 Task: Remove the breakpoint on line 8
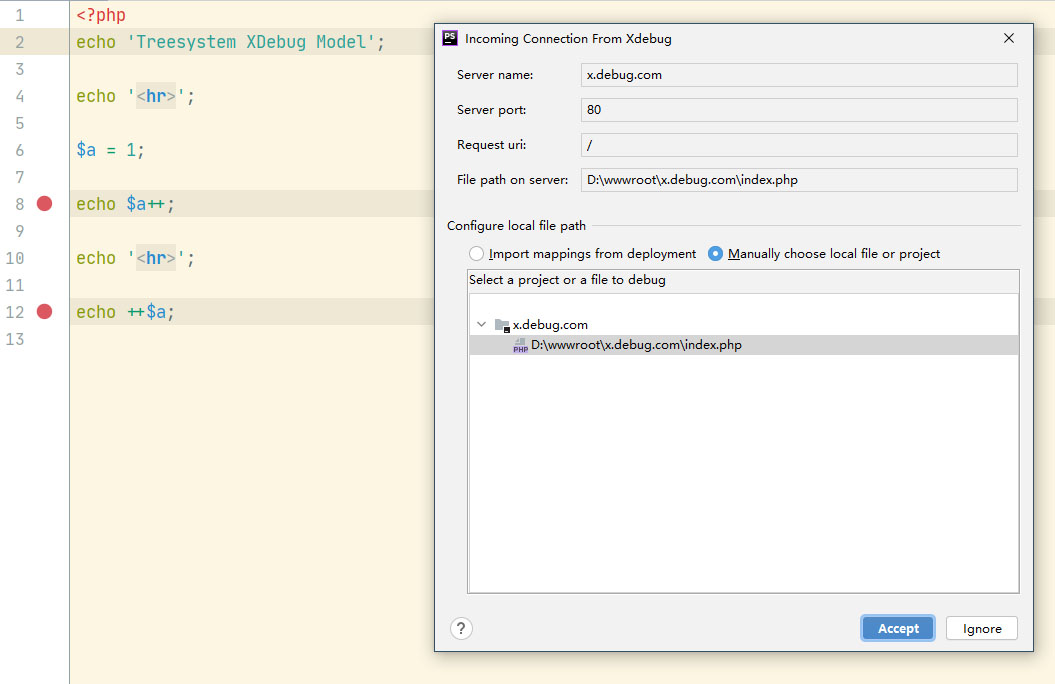point(44,204)
